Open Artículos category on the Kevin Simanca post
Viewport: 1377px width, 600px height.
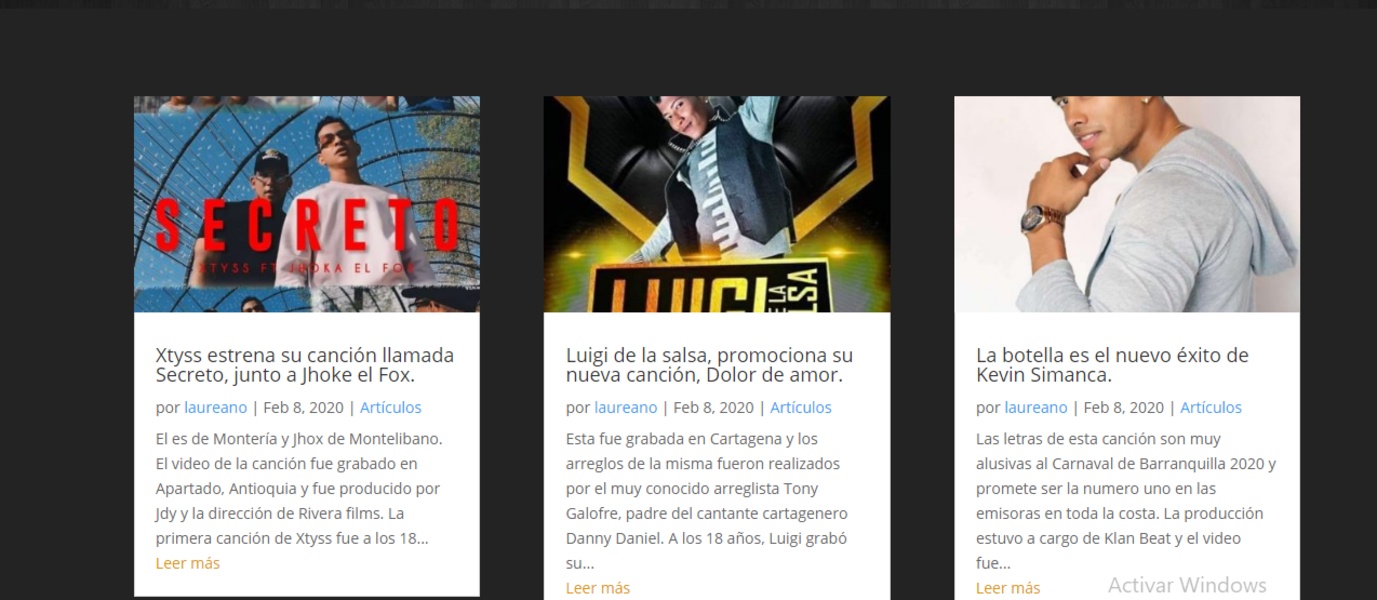[x=1211, y=407]
